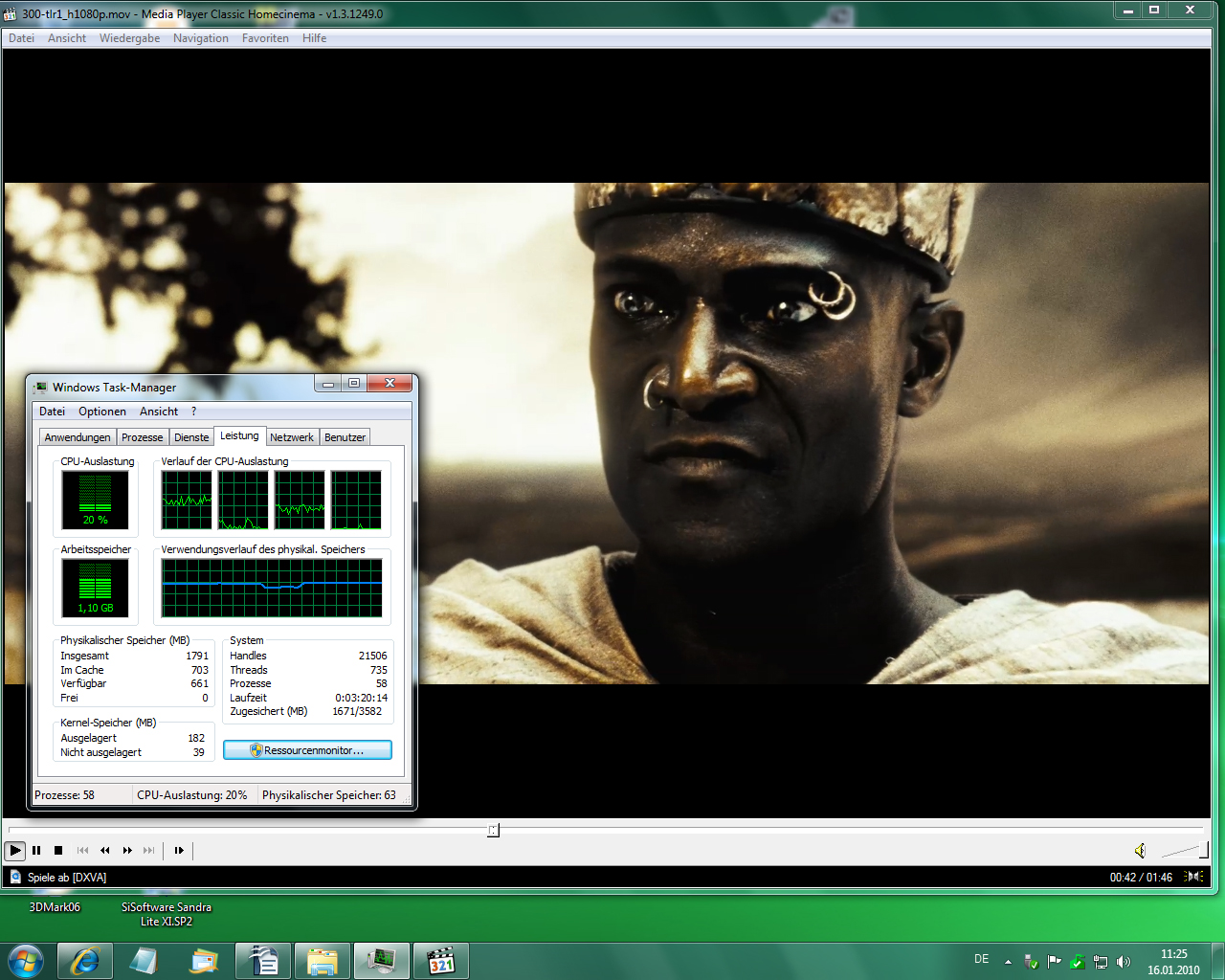1225x980 pixels.
Task: Click the Media Player Classic 321 taskbar button
Action: (x=441, y=961)
